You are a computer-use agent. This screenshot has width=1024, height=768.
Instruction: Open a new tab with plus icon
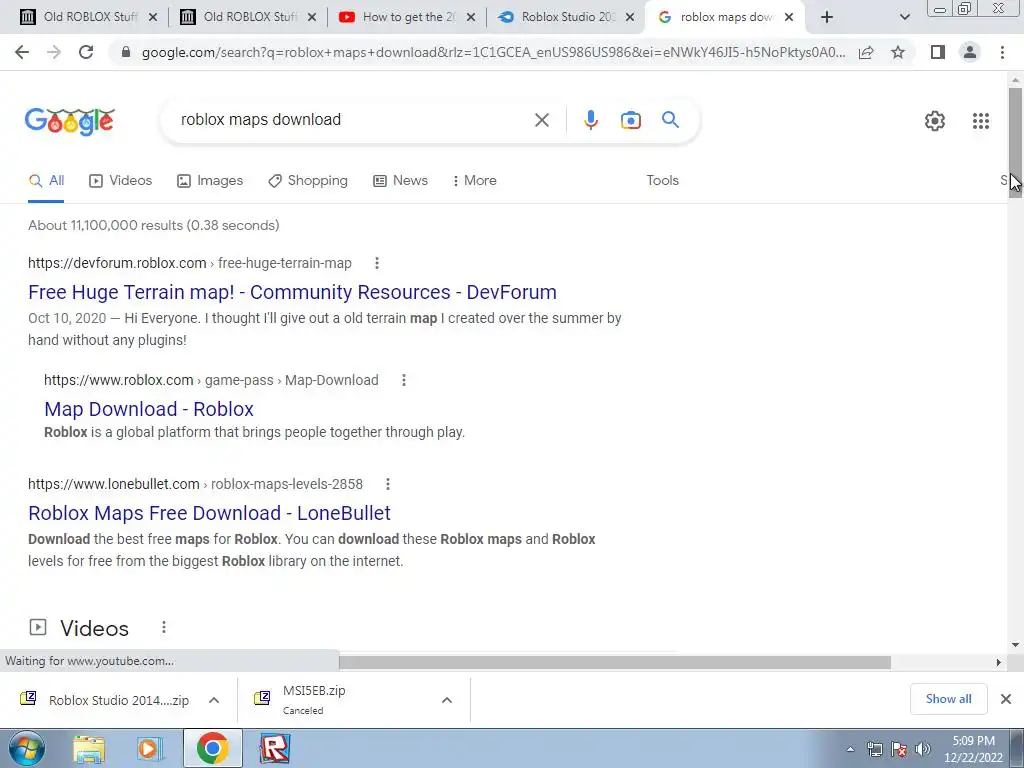pyautogui.click(x=827, y=17)
